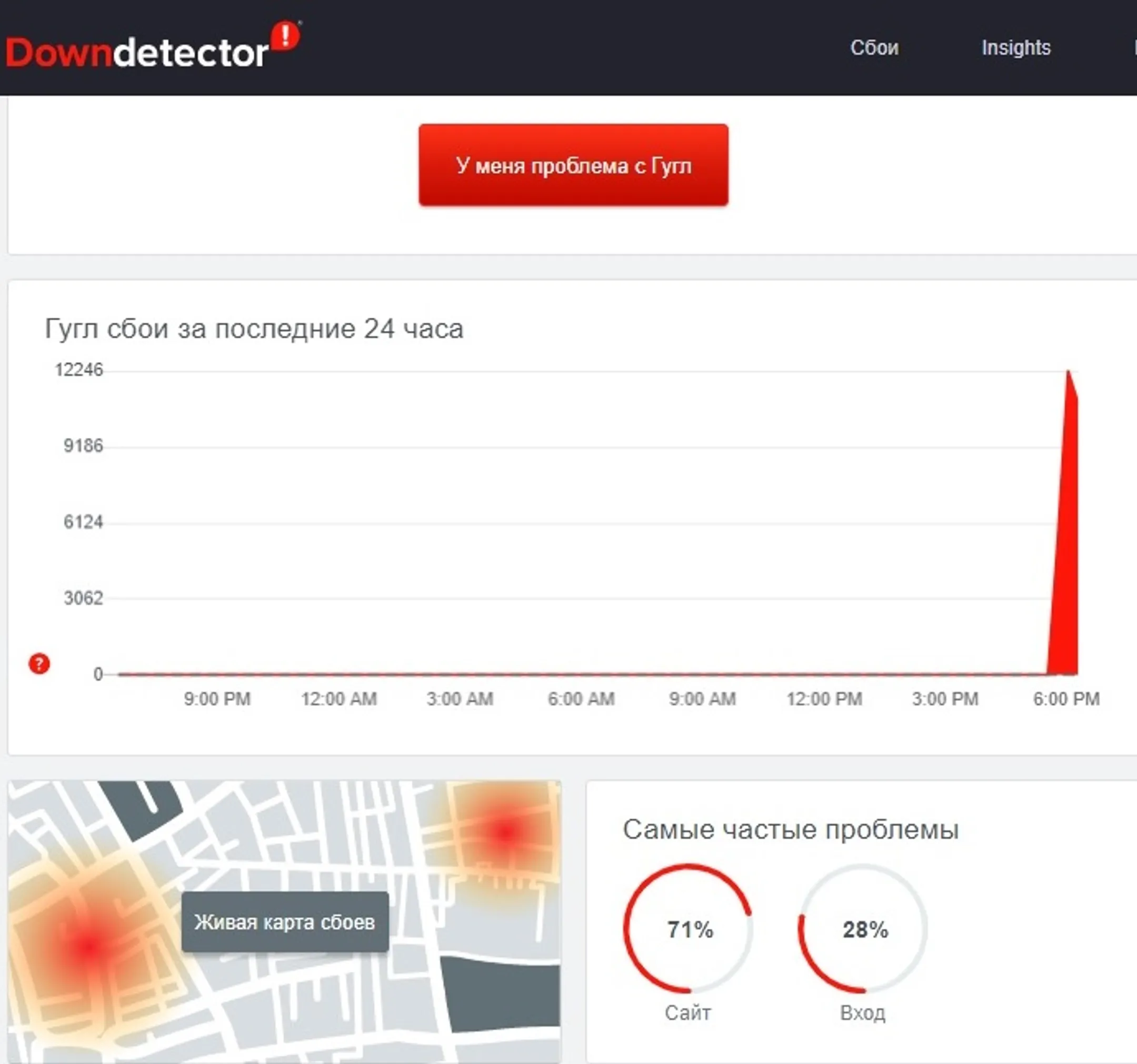Click the Downdetector logo
The width and height of the screenshot is (1137, 1064).
153,46
